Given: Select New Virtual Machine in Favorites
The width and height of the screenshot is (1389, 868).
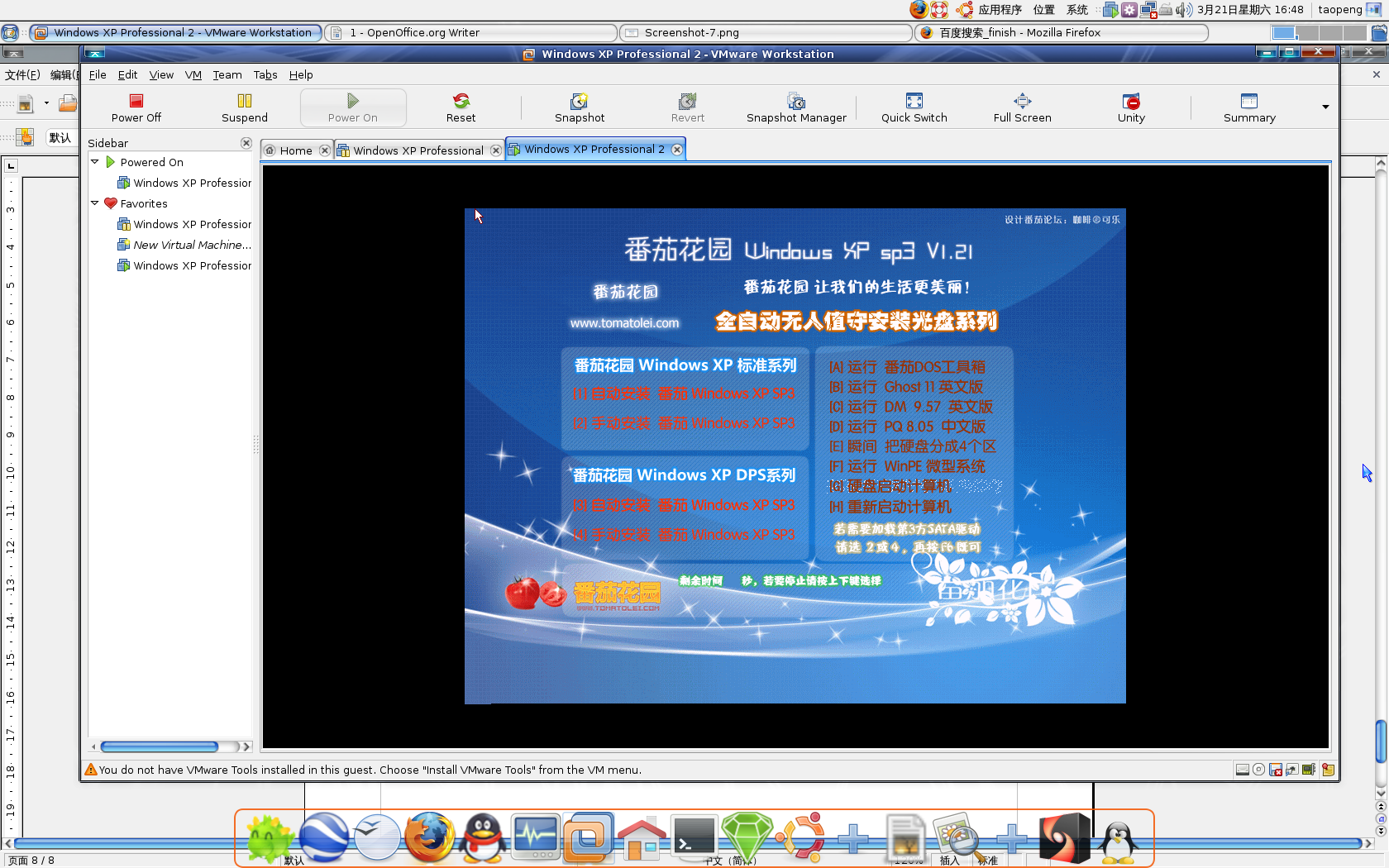Looking at the screenshot, I should (192, 245).
